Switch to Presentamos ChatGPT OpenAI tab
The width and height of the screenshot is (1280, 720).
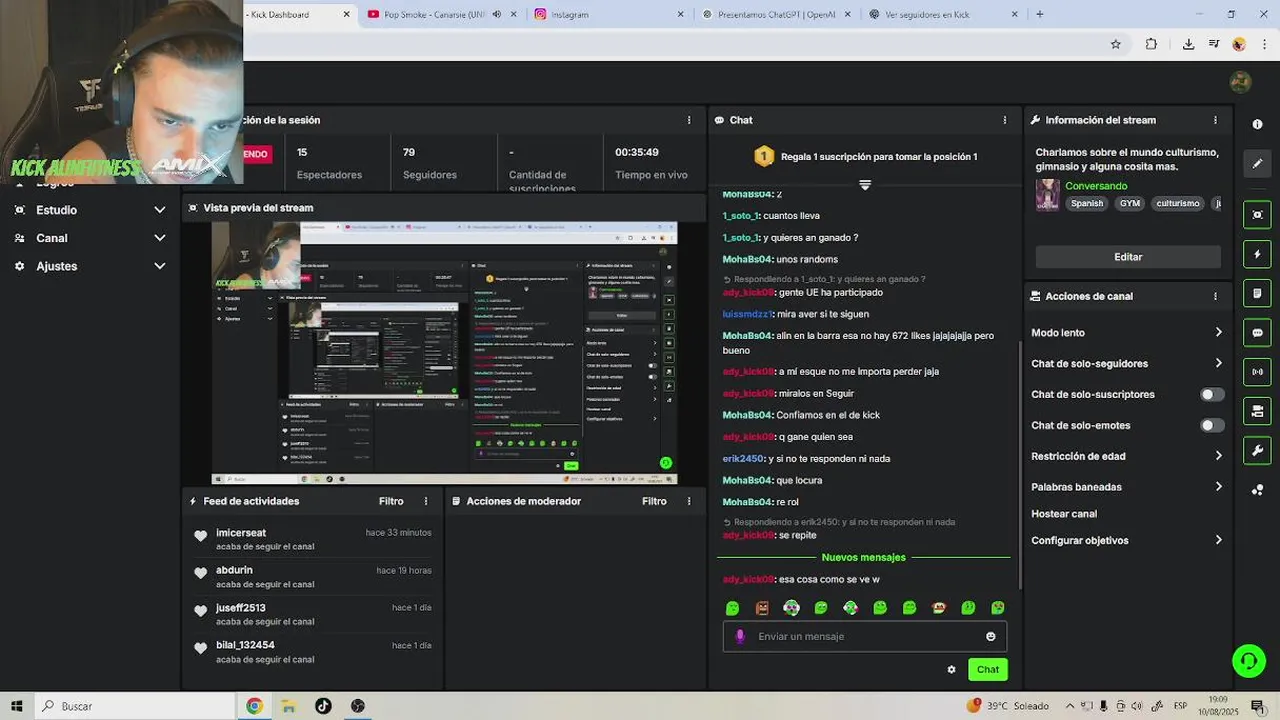tap(776, 14)
